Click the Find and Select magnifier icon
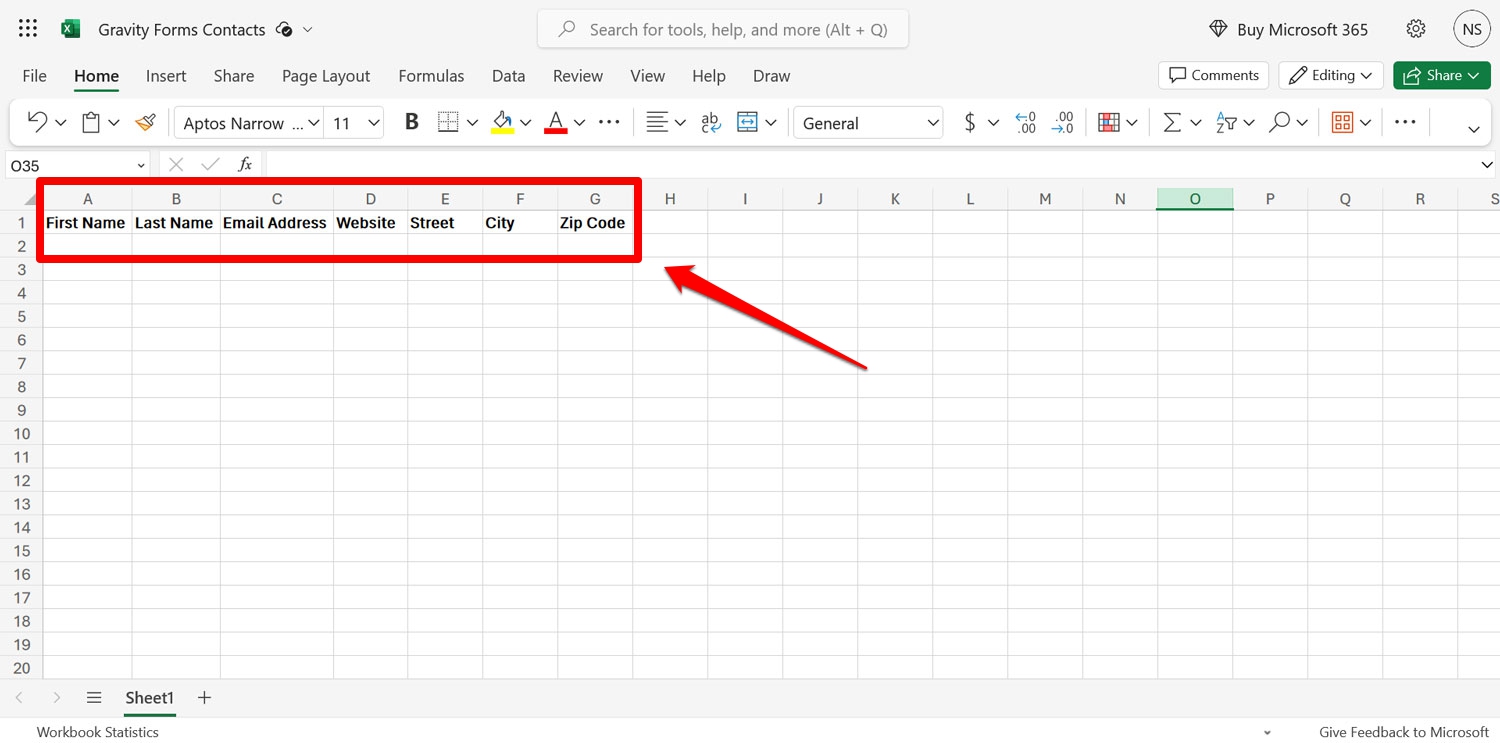1500x743 pixels. click(1279, 122)
